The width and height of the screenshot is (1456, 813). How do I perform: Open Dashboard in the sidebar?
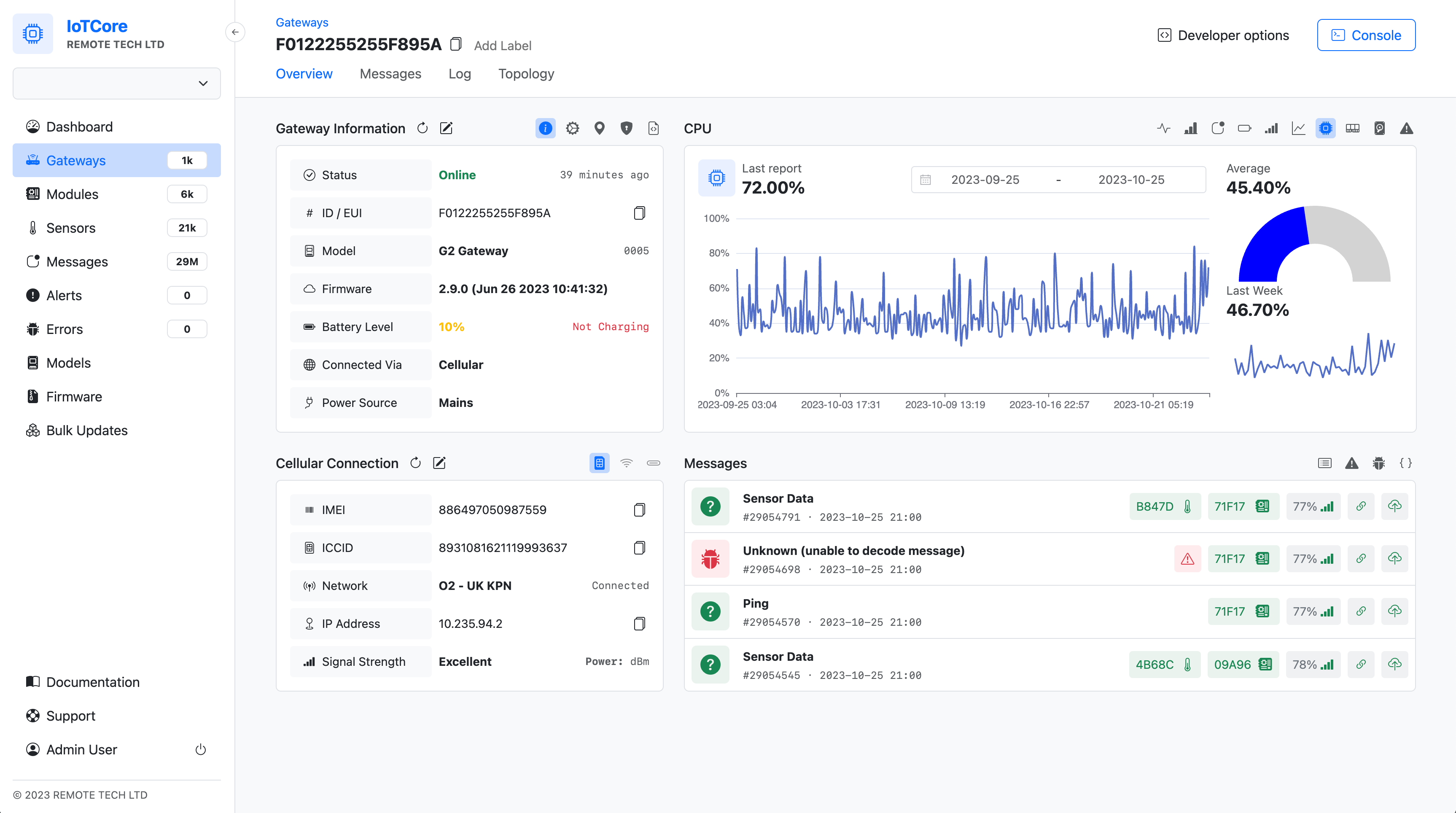(x=117, y=127)
